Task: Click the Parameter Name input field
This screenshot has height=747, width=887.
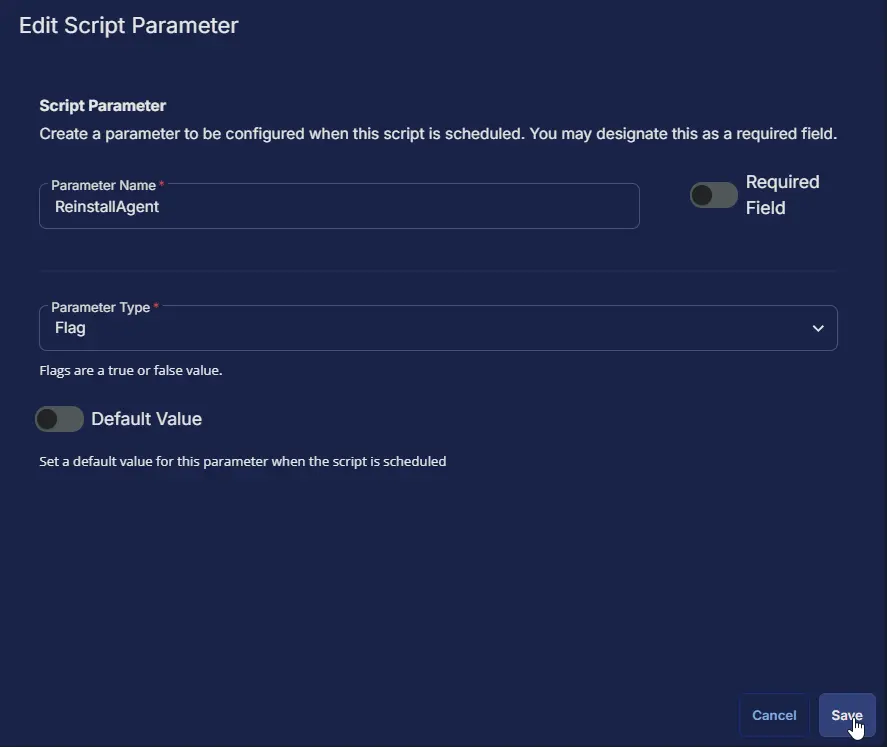Action: click(339, 206)
